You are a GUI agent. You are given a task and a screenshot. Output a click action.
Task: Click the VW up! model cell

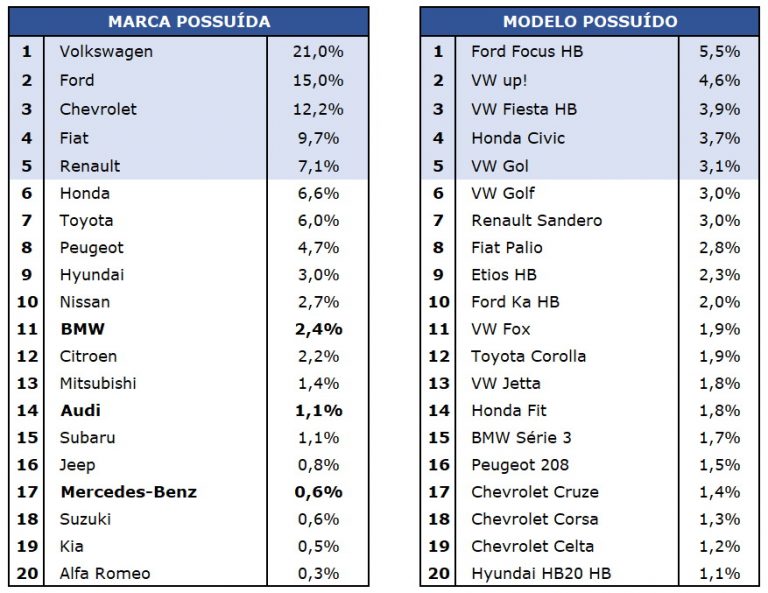(x=508, y=80)
